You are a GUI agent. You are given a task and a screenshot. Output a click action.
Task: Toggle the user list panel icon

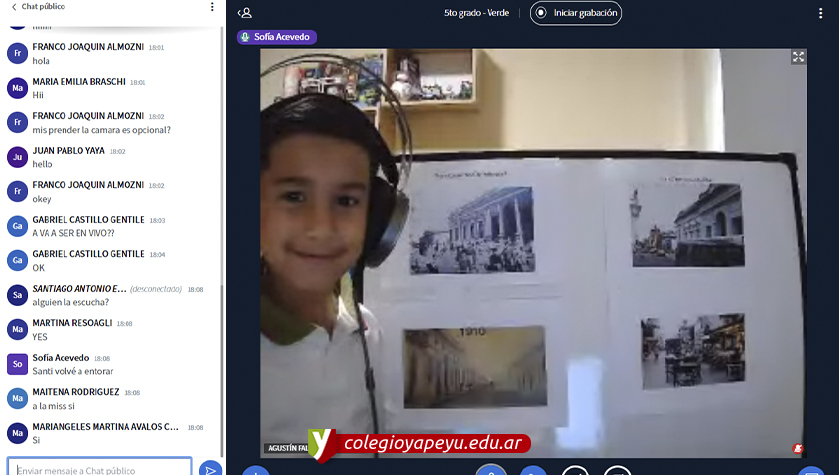(245, 13)
